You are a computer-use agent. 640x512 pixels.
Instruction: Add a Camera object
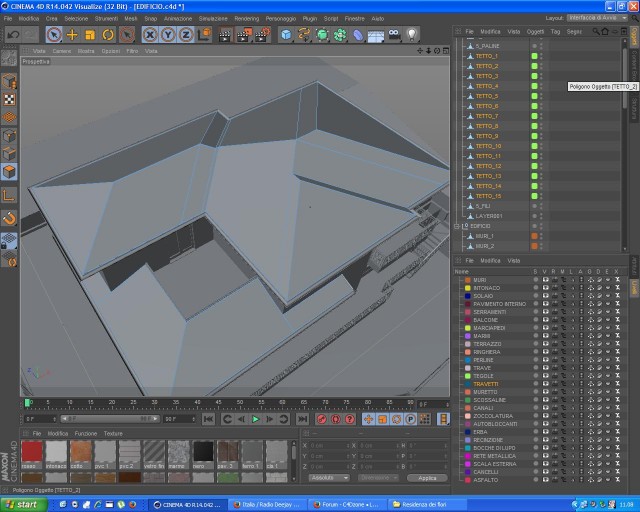(394, 35)
